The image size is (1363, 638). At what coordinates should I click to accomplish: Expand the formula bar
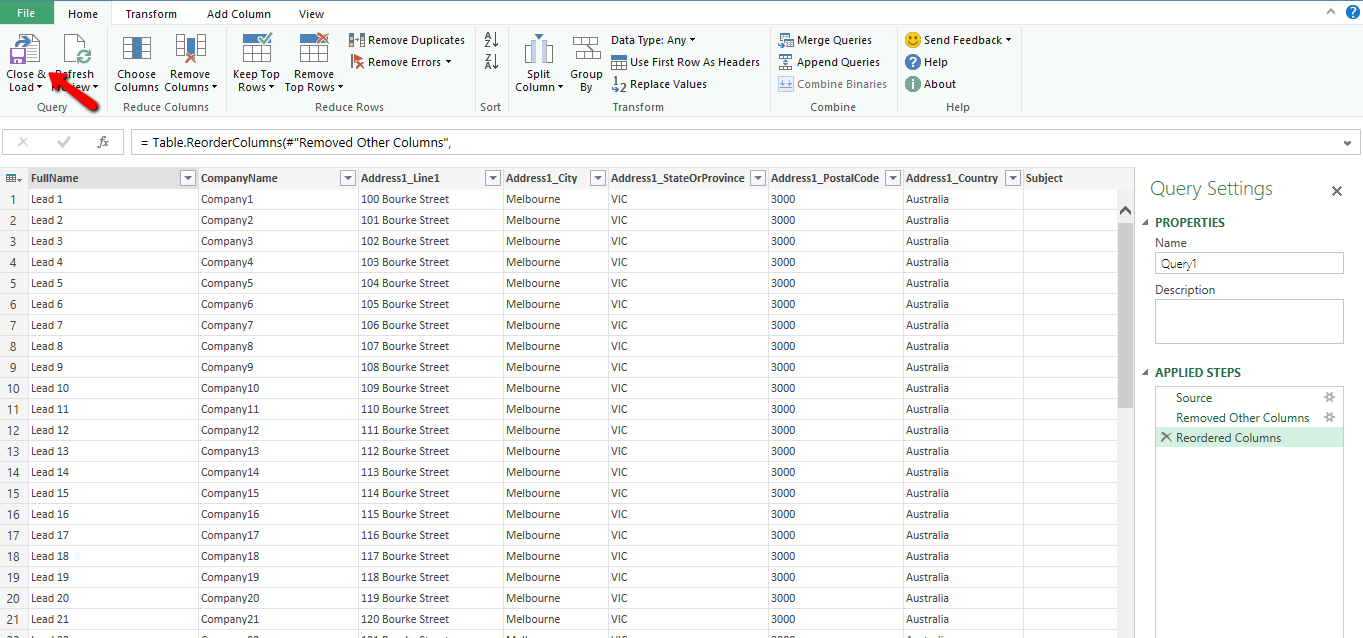point(1347,143)
